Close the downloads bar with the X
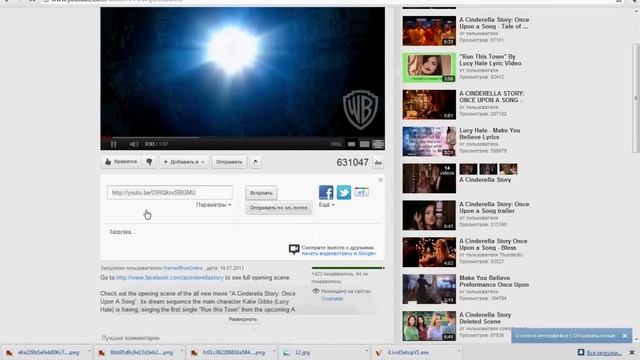Screen dimensions: 640x360 tap(632, 352)
